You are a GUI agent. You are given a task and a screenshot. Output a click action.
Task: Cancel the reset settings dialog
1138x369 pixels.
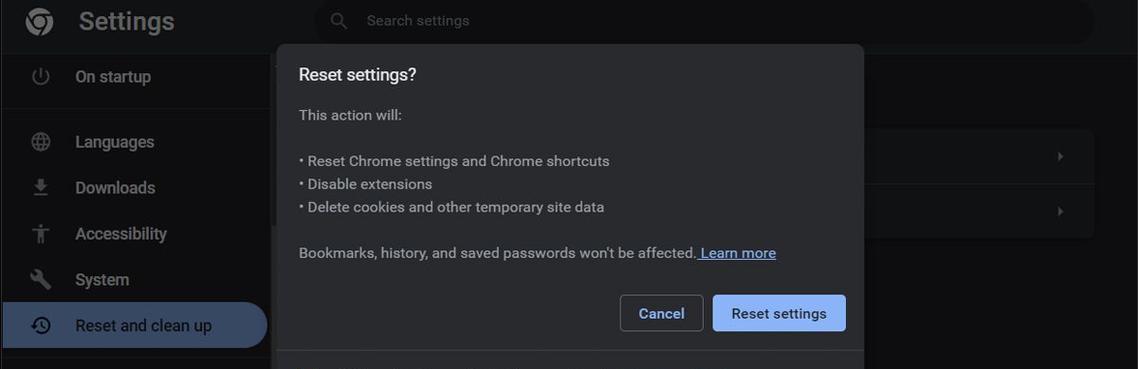tap(661, 313)
